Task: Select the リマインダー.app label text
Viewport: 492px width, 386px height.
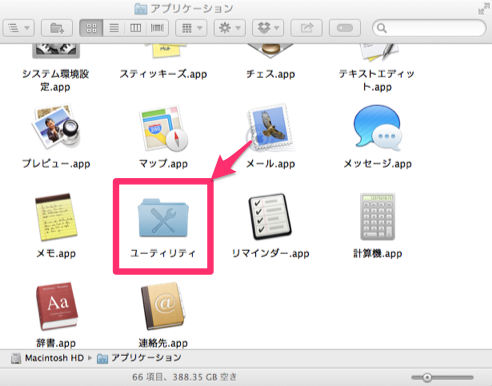Action: (270, 254)
